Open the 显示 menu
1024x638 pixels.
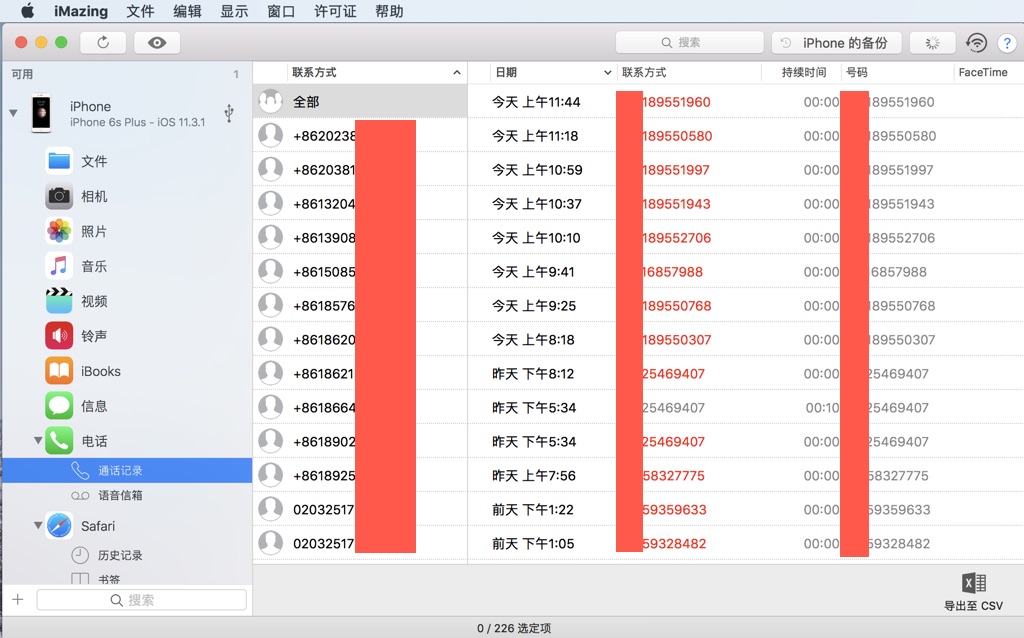click(x=234, y=11)
